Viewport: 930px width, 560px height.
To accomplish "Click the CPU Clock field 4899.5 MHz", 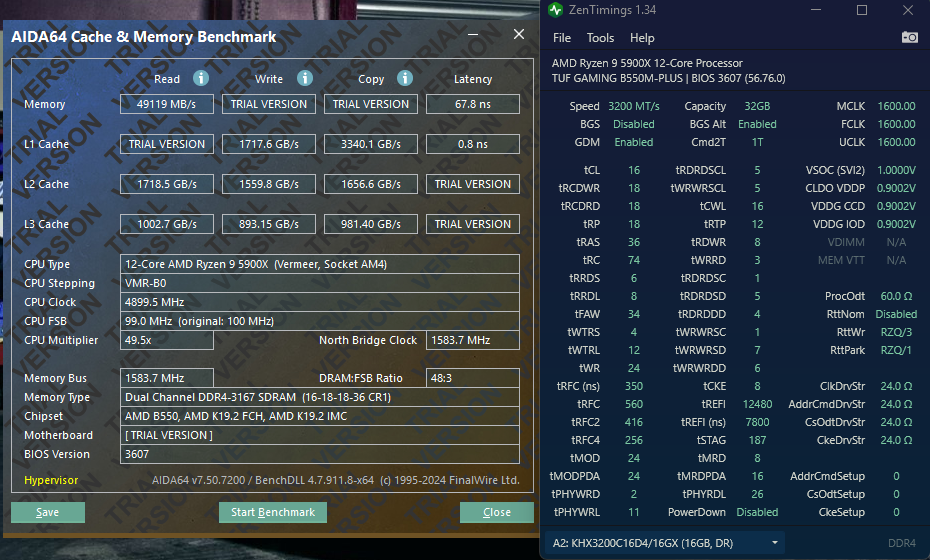I will (x=320, y=302).
